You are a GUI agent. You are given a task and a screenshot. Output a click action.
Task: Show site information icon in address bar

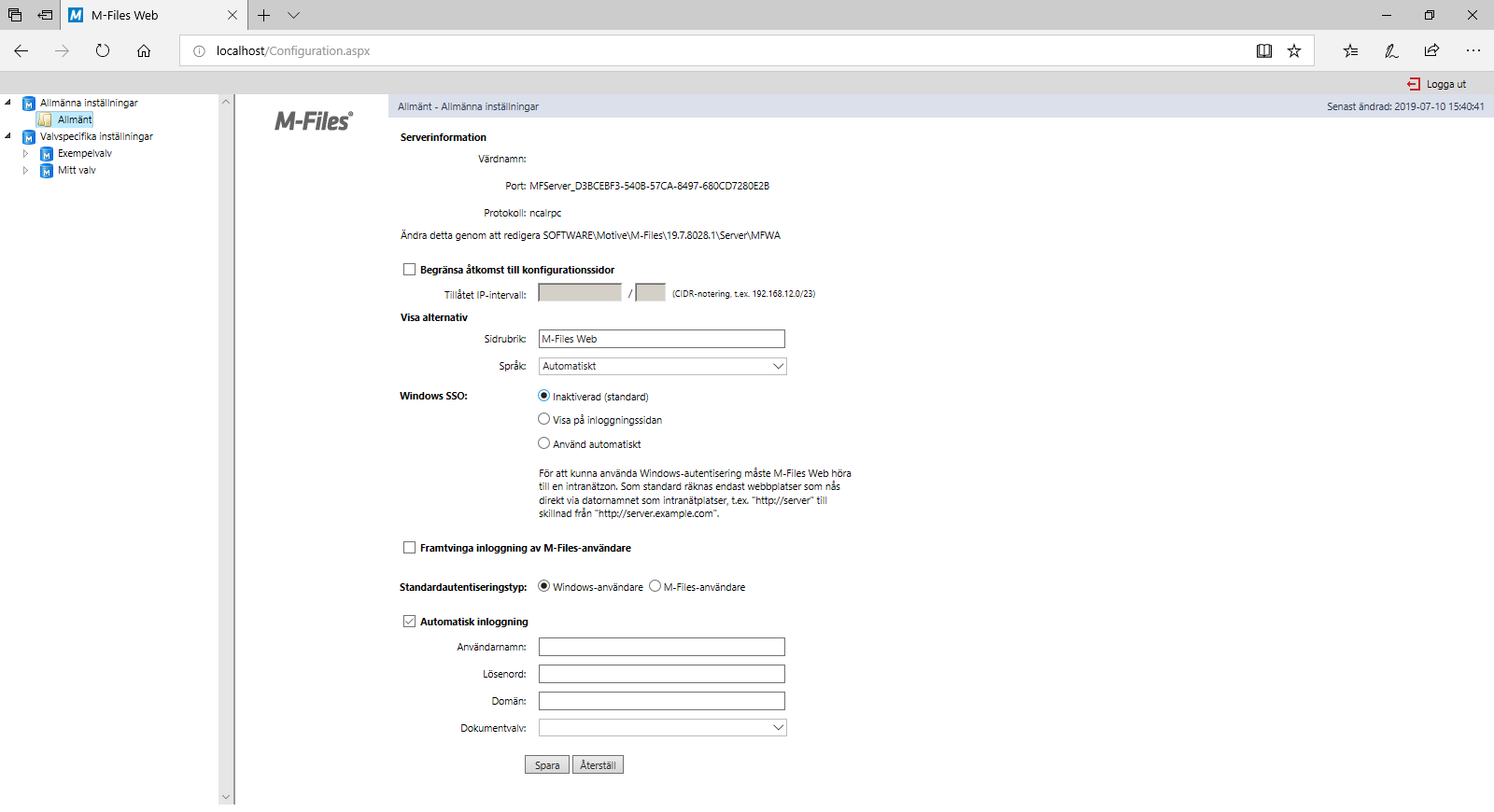coord(199,50)
